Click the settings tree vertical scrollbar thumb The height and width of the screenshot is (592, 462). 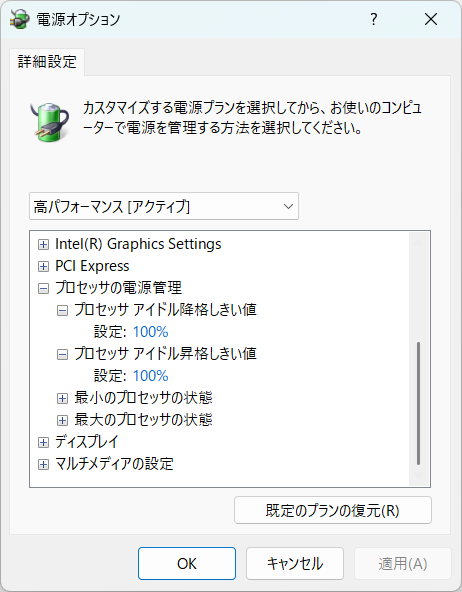[418, 403]
